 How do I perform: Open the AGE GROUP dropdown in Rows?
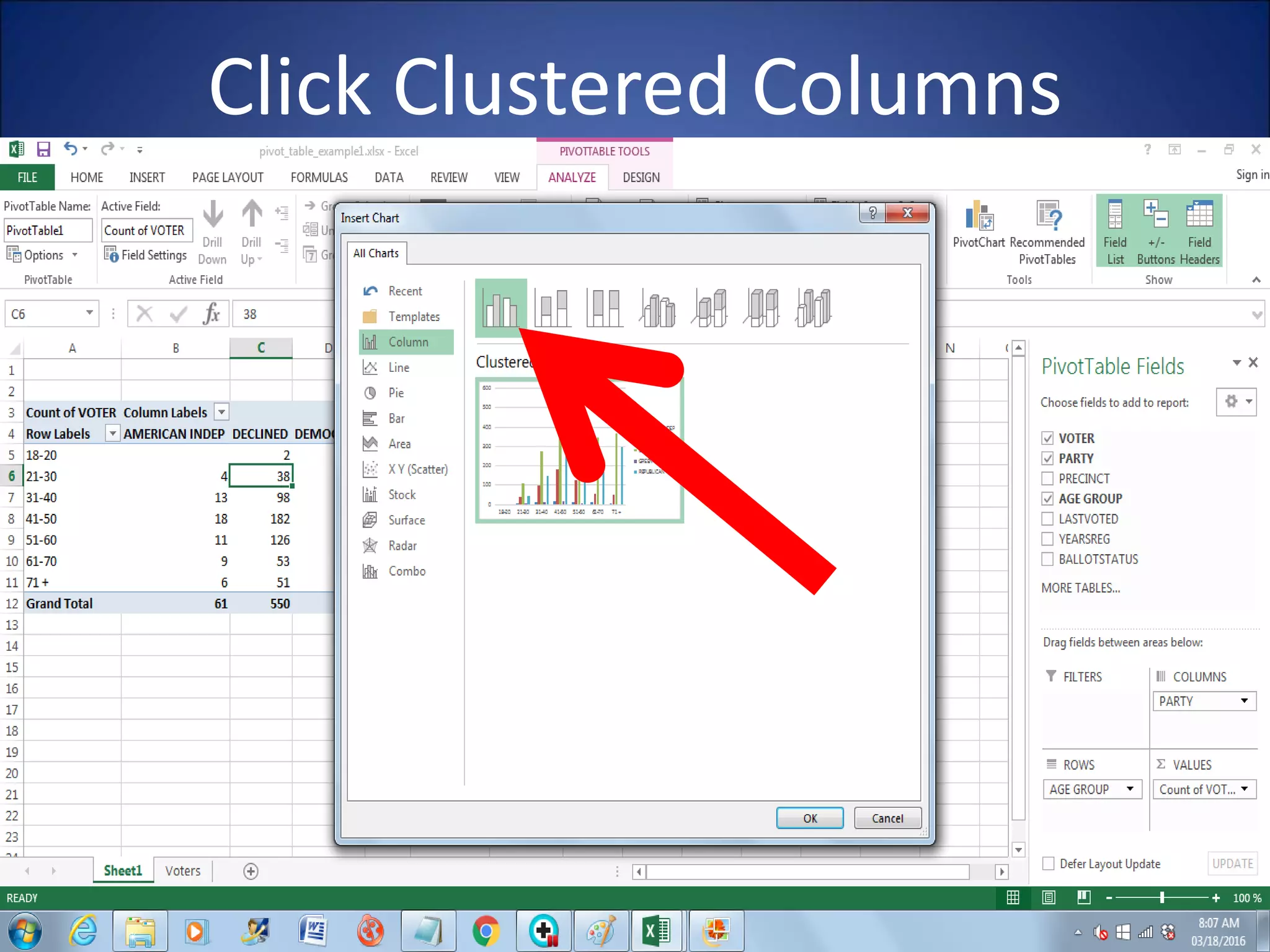pyautogui.click(x=1130, y=789)
